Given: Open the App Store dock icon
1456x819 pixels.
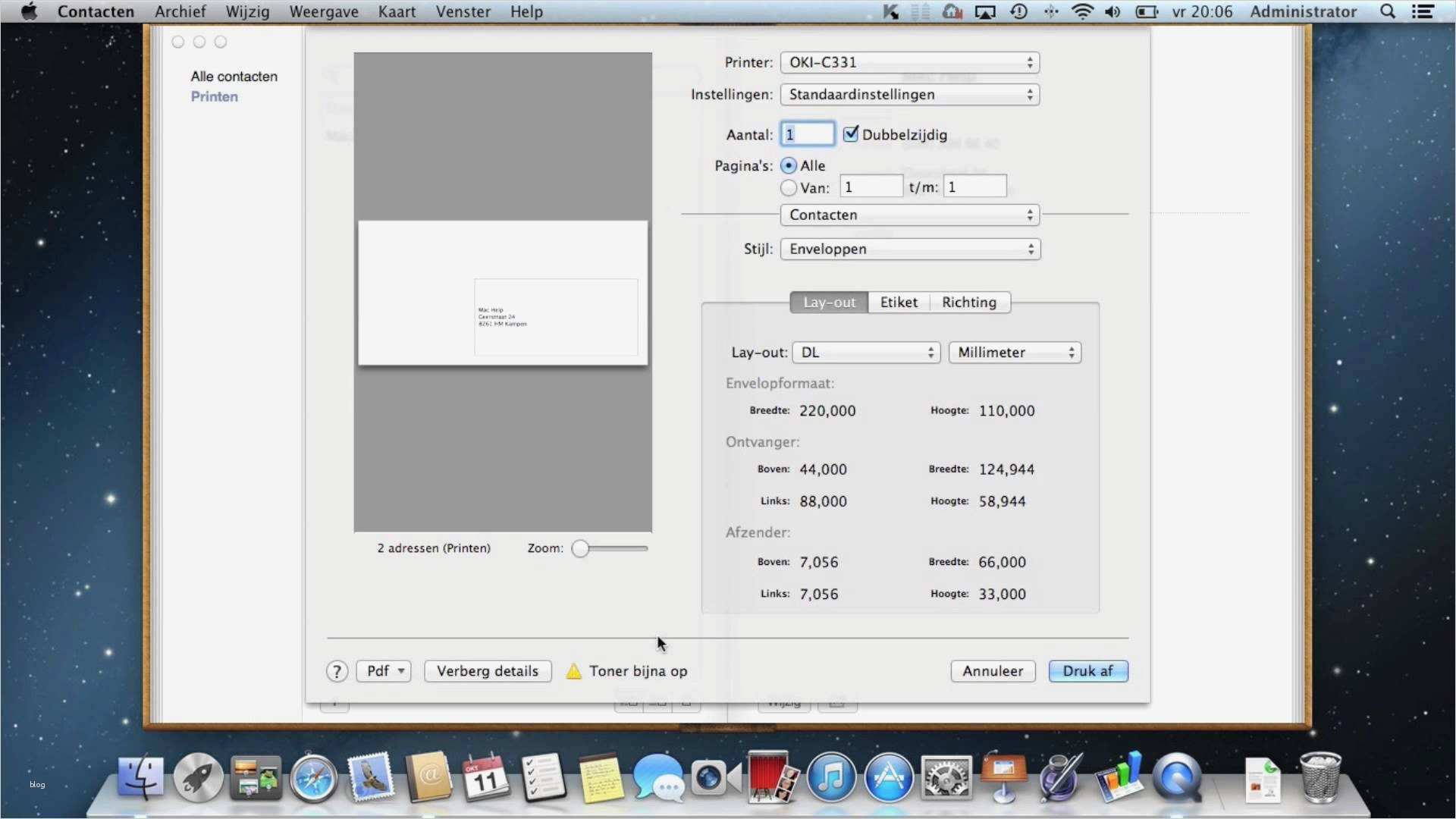Looking at the screenshot, I should [x=888, y=778].
